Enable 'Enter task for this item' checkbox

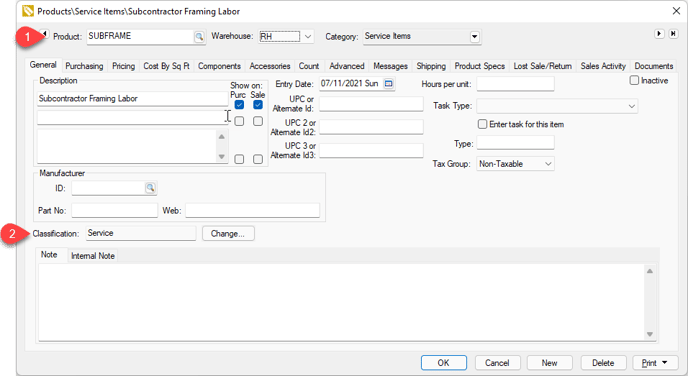[x=482, y=124]
